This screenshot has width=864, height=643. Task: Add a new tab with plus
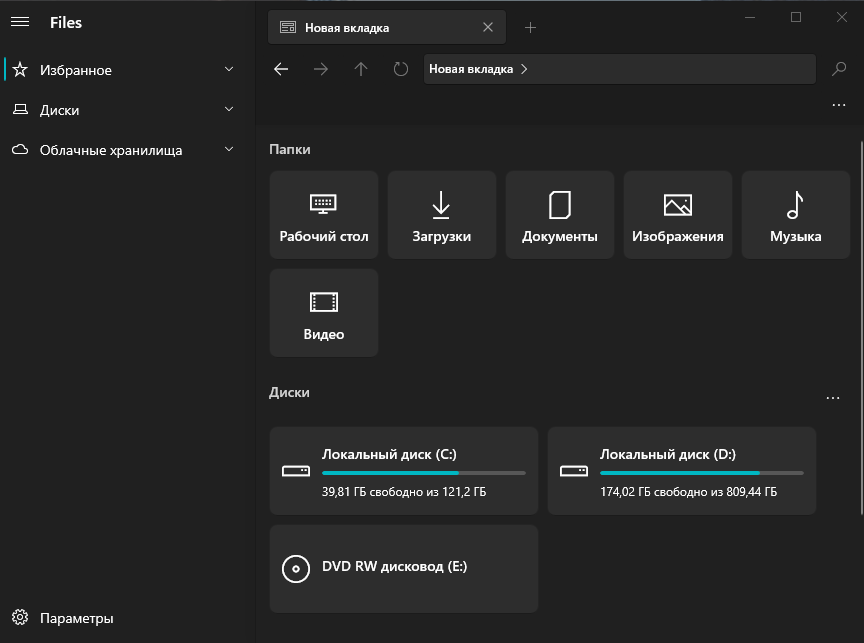[x=530, y=28]
